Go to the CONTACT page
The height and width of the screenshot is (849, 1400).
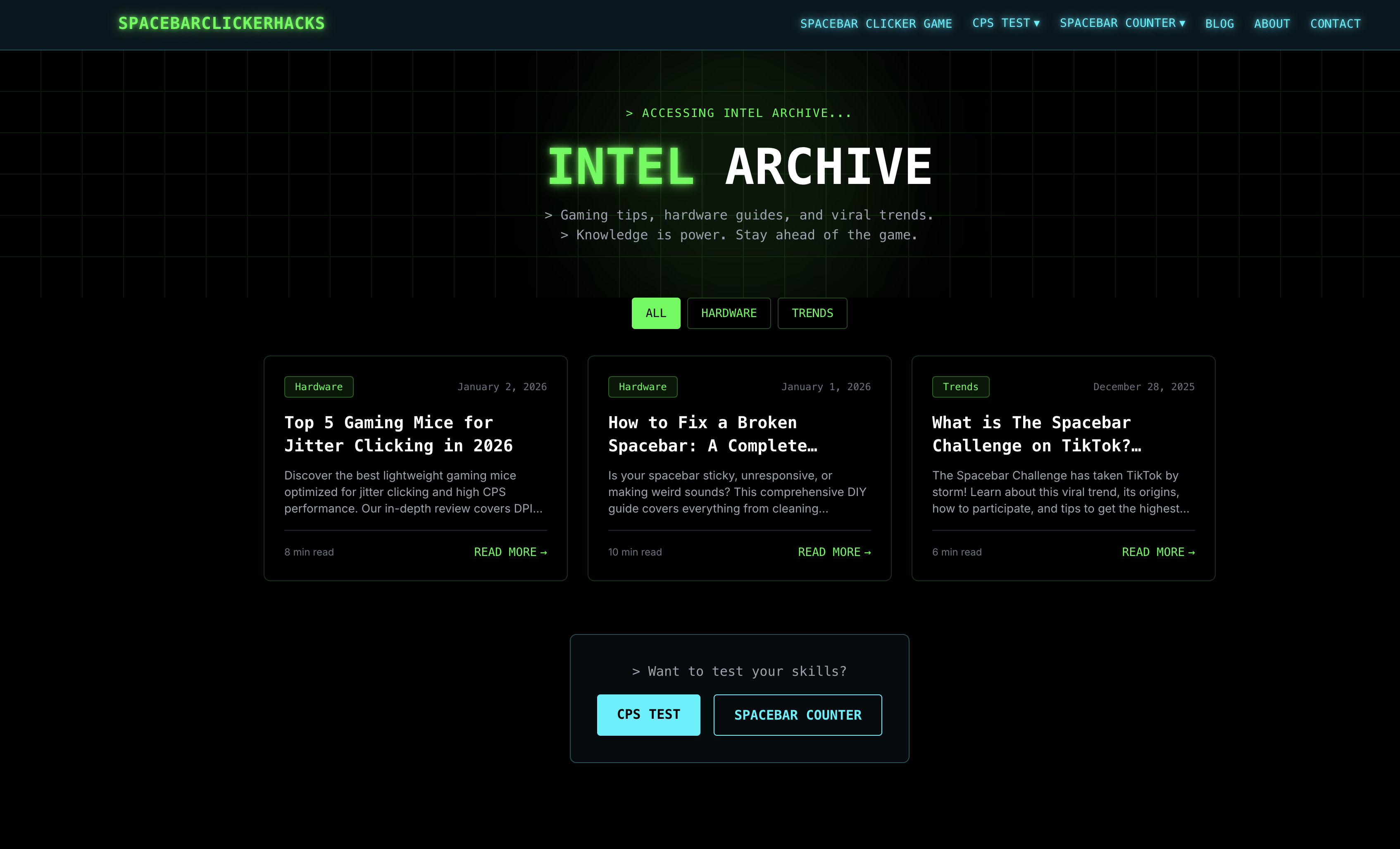1335,23
